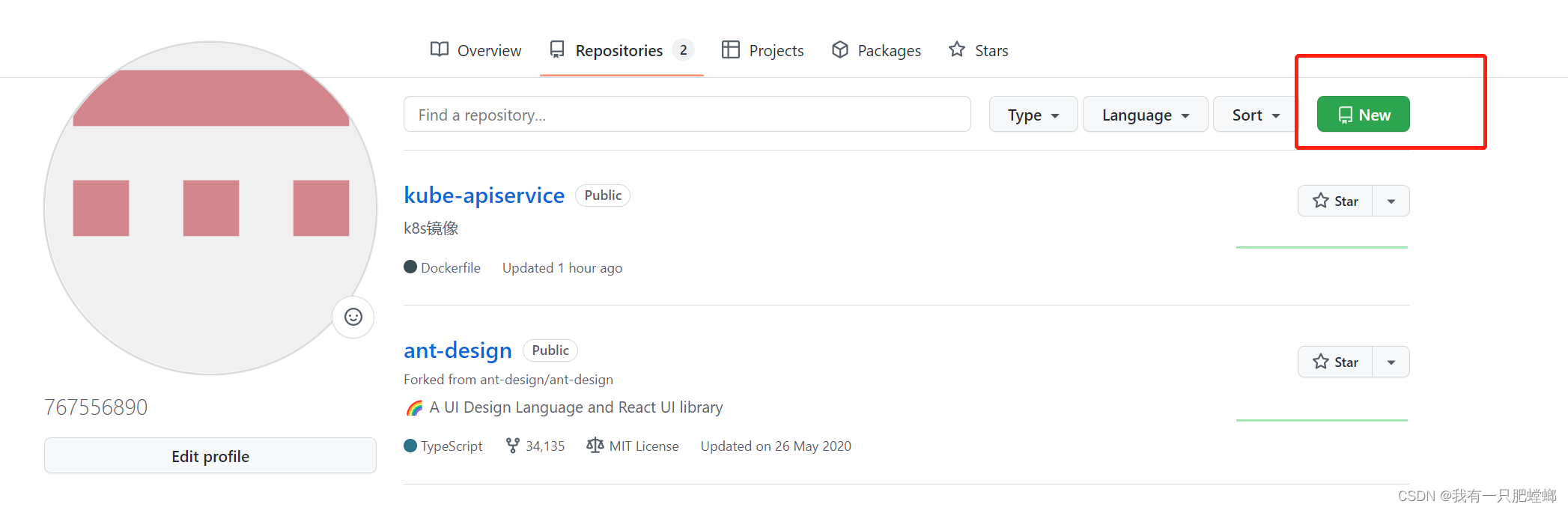Click the rainbow emoji in ant-design description
Image resolution: width=1568 pixels, height=510 pixels.
[x=414, y=408]
